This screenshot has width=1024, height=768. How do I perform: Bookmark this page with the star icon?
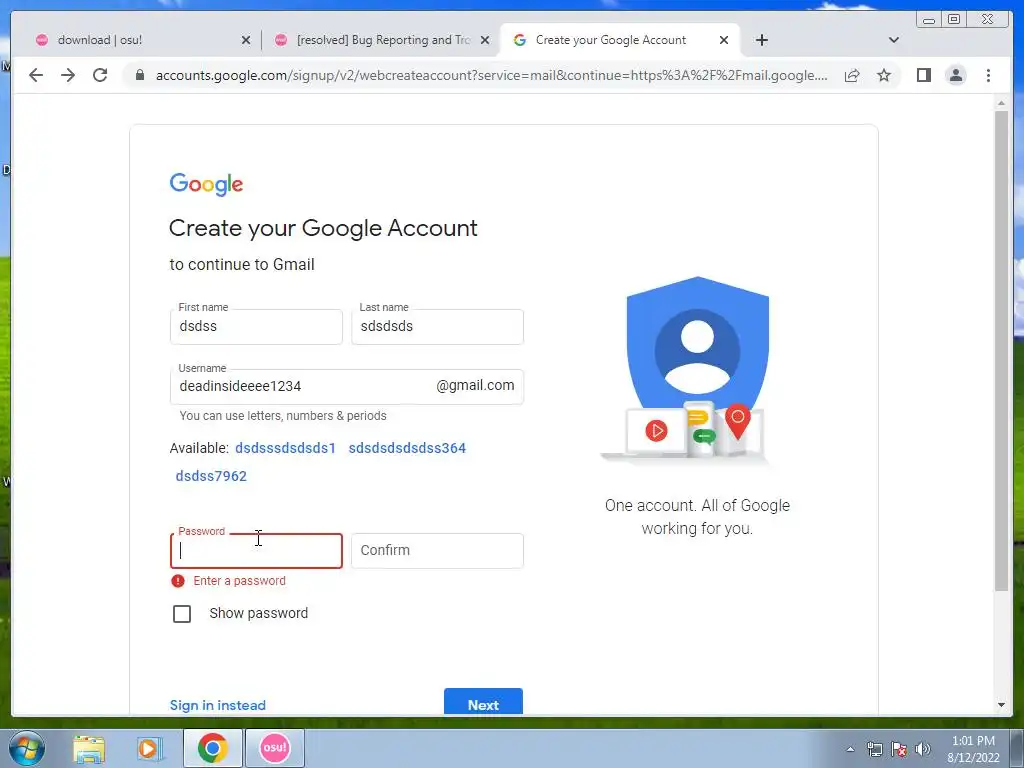click(x=884, y=75)
